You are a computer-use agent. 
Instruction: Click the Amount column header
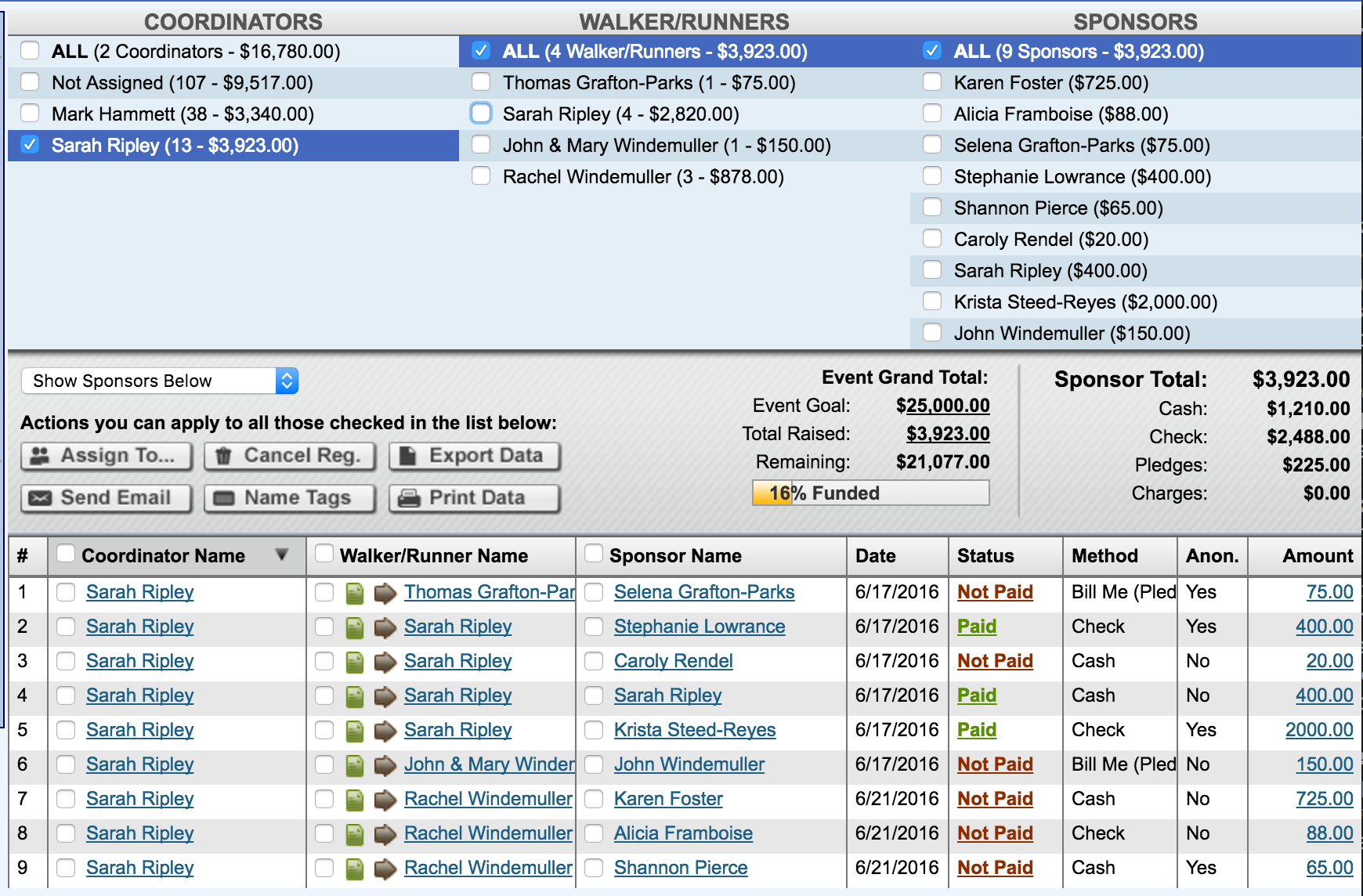coord(1305,556)
